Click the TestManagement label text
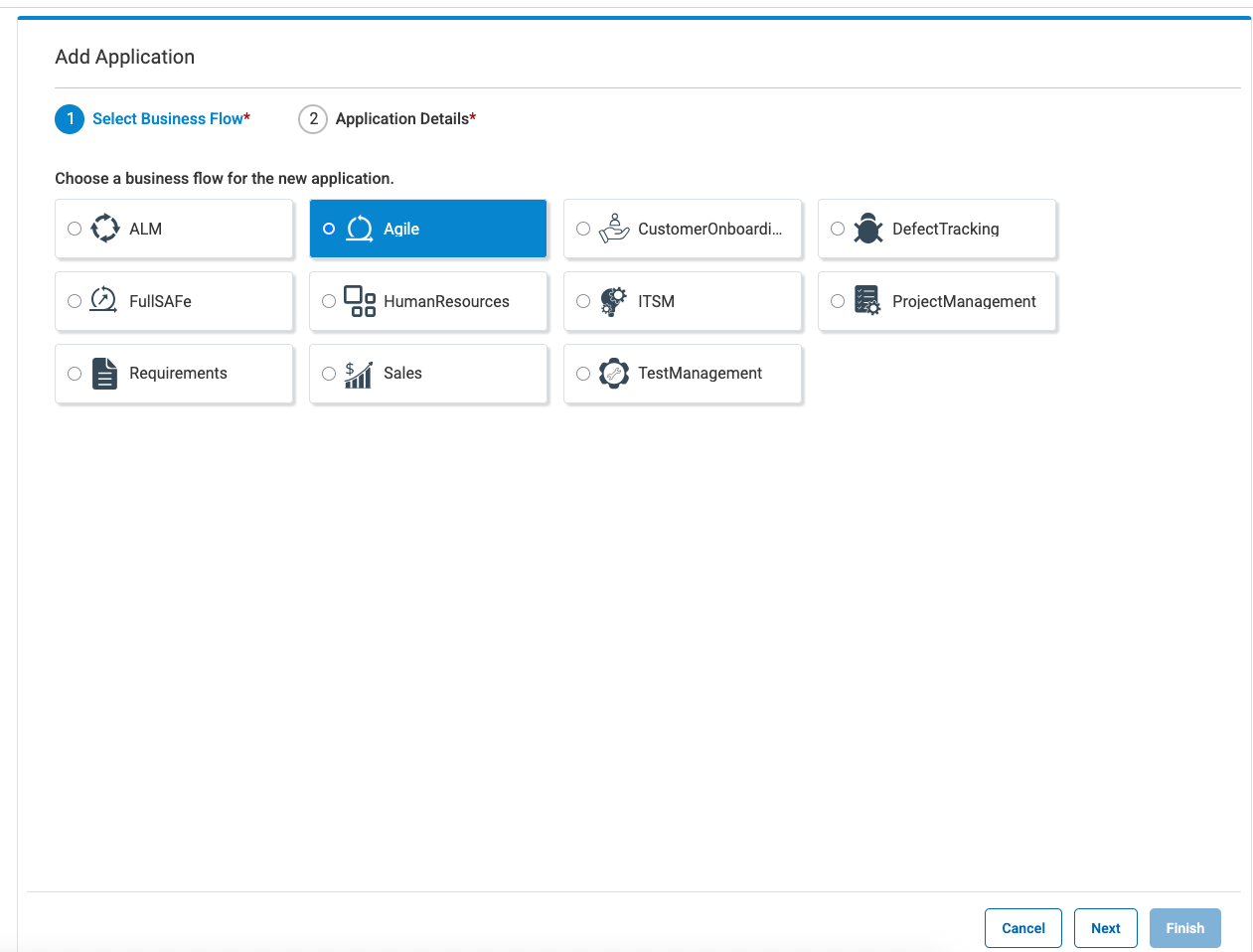This screenshot has height=952, width=1253. [700, 374]
